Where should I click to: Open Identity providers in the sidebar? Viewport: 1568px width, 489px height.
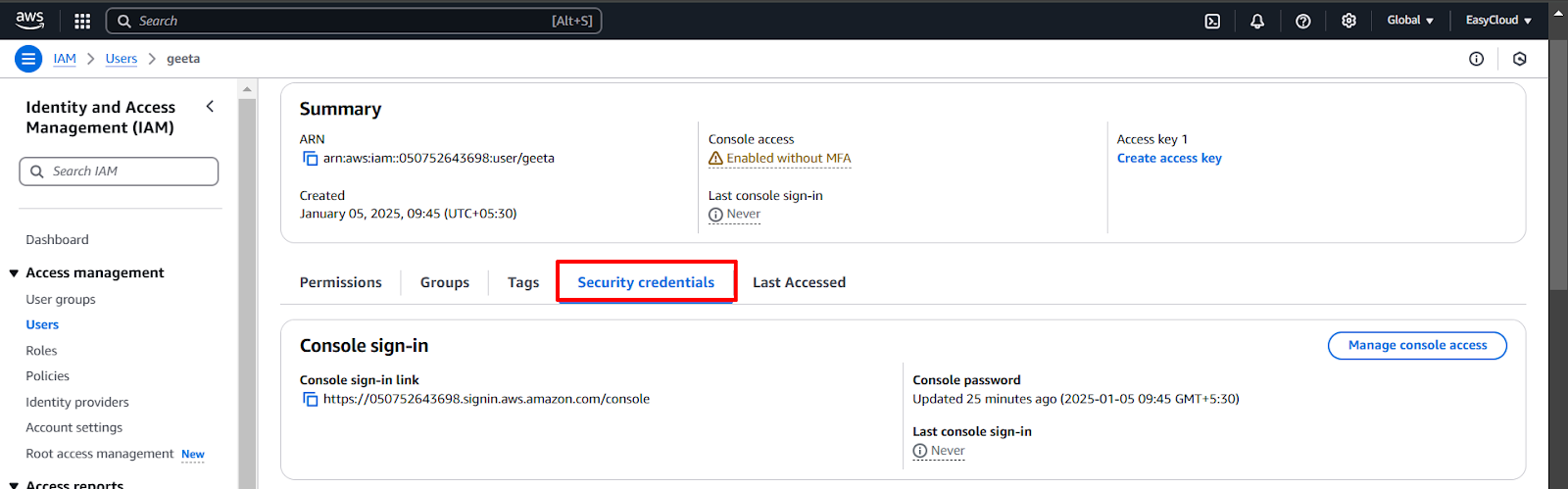coord(77,402)
